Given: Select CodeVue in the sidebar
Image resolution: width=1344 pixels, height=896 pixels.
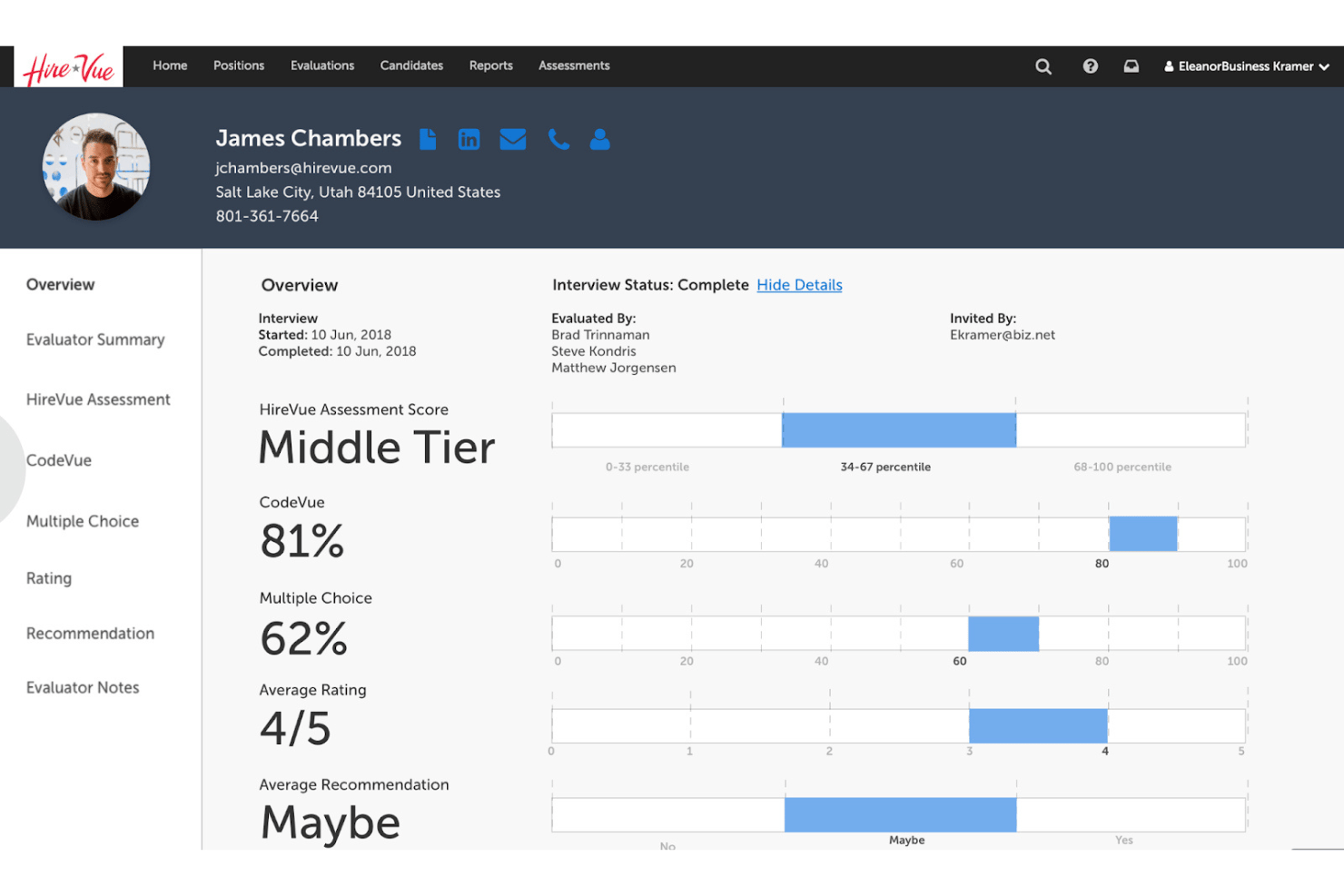Looking at the screenshot, I should pyautogui.click(x=59, y=460).
